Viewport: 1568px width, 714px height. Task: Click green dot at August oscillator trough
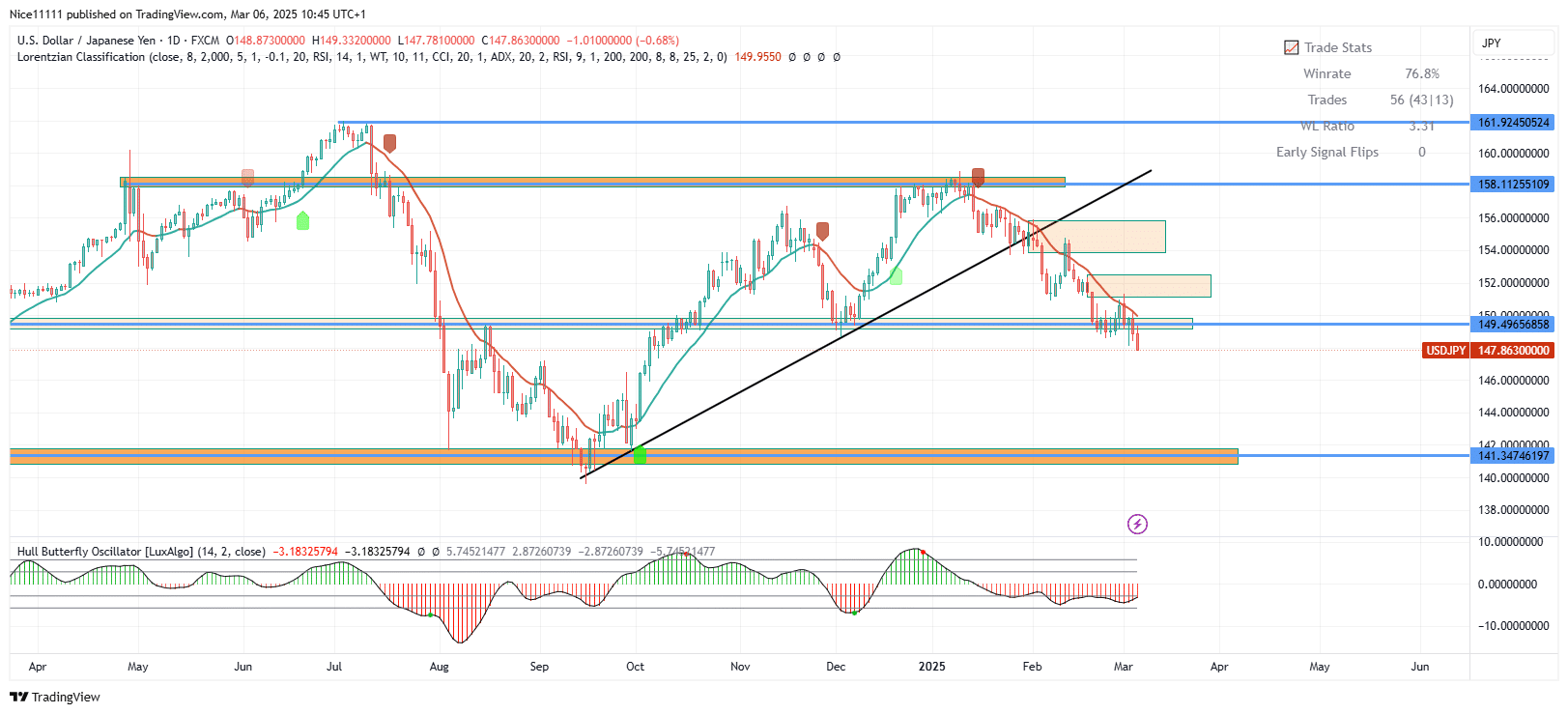(x=430, y=614)
